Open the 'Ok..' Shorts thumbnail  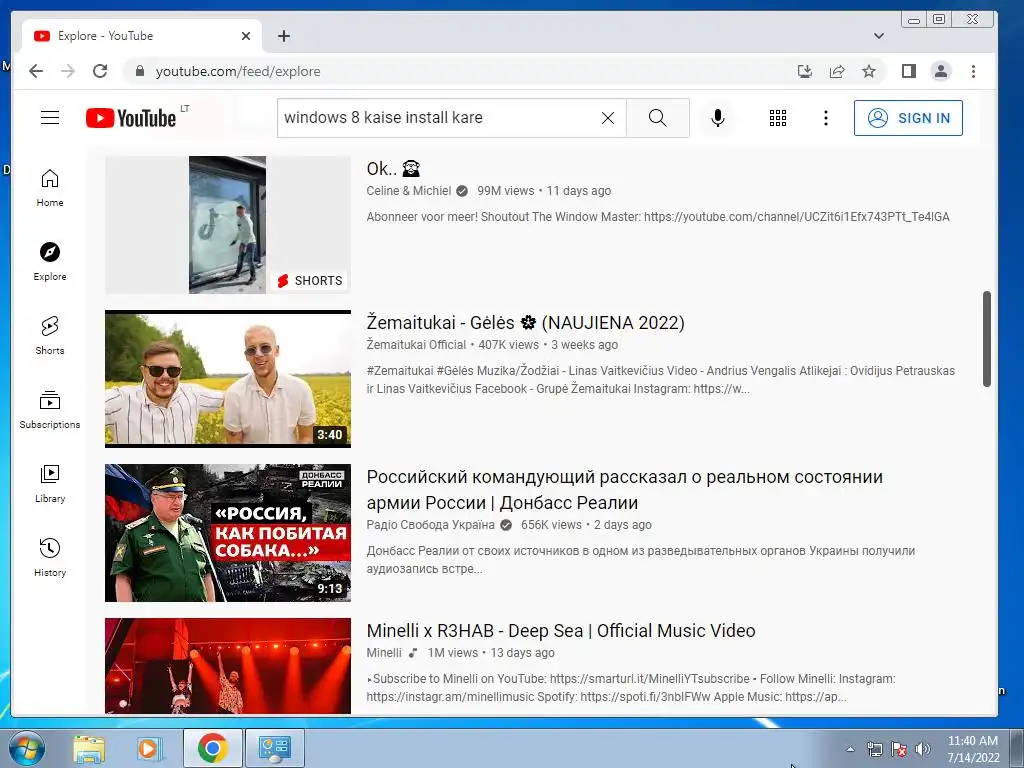click(227, 225)
